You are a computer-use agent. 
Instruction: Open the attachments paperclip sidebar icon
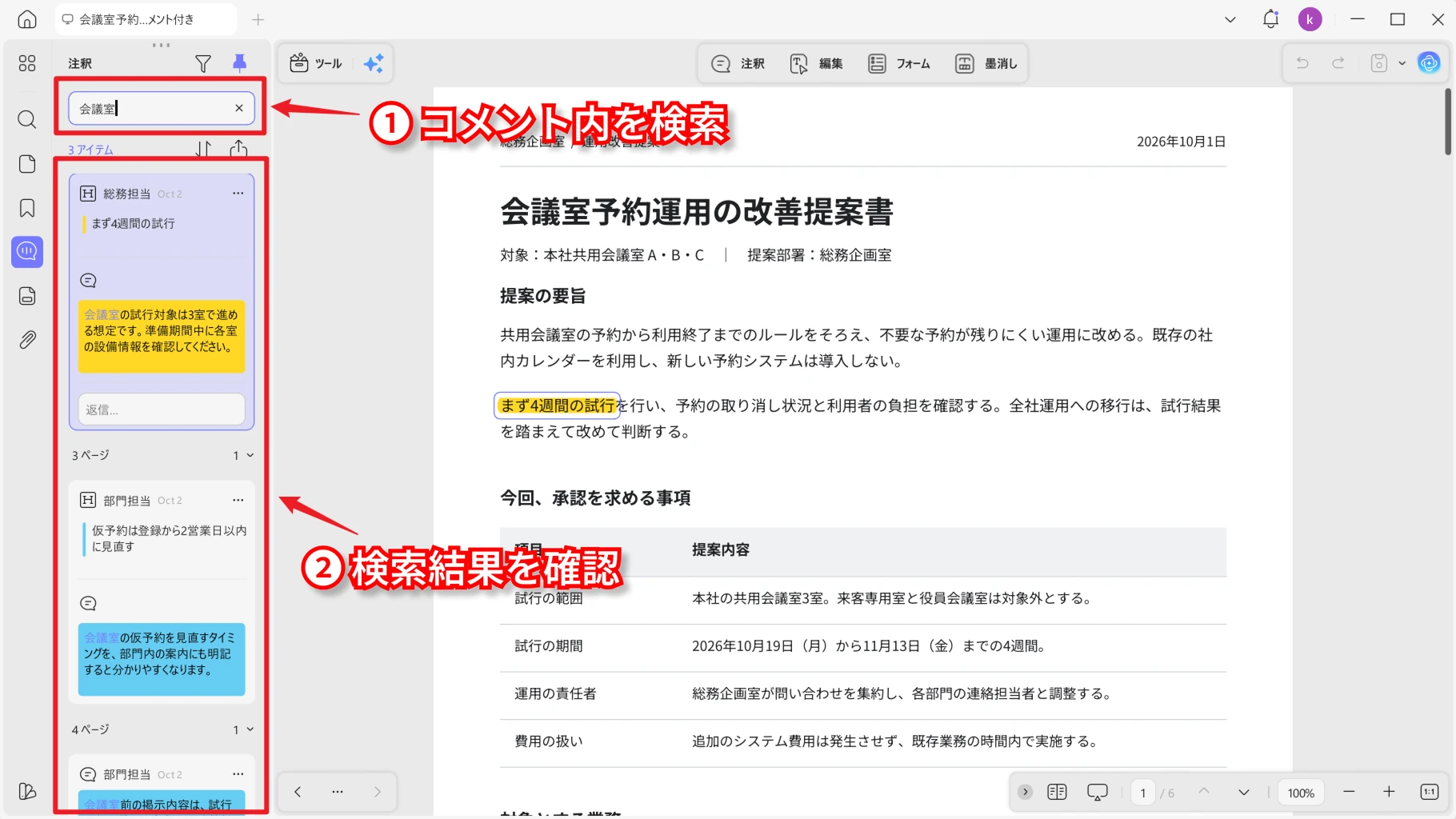pos(27,340)
